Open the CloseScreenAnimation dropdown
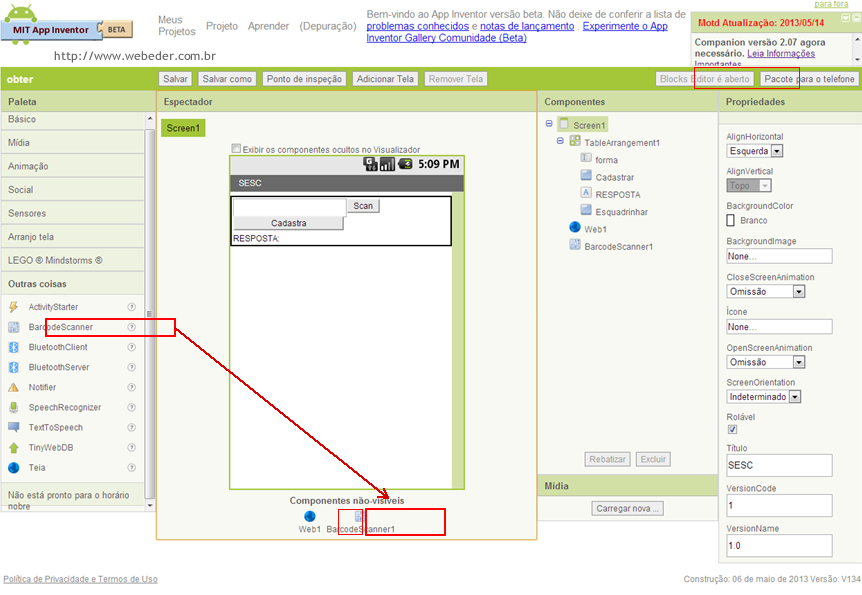 click(x=766, y=291)
